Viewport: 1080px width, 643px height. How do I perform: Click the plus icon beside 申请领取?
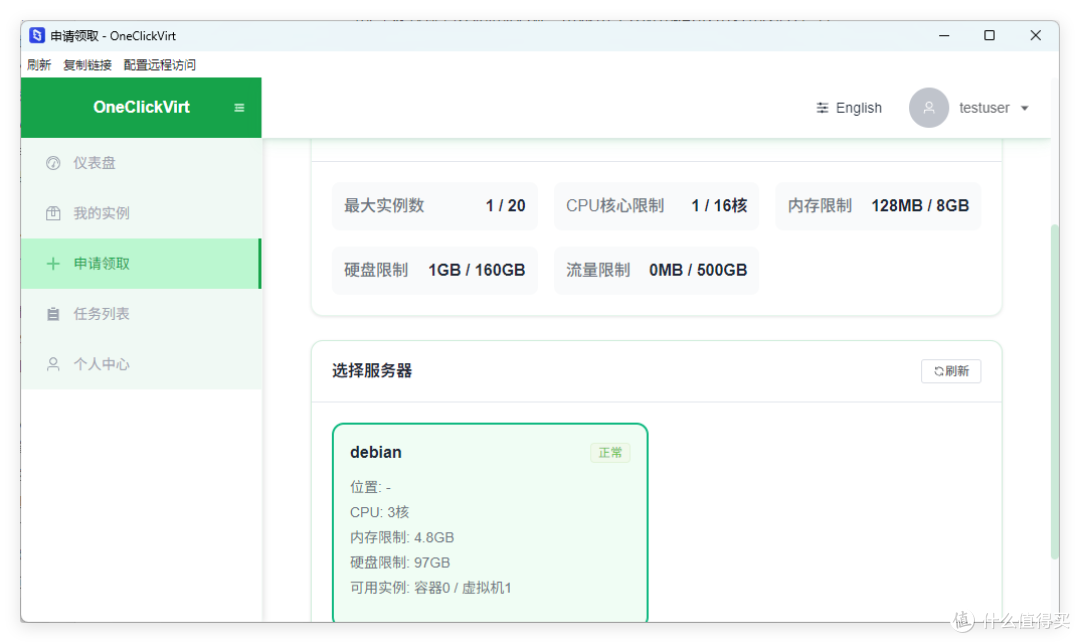[x=53, y=264]
